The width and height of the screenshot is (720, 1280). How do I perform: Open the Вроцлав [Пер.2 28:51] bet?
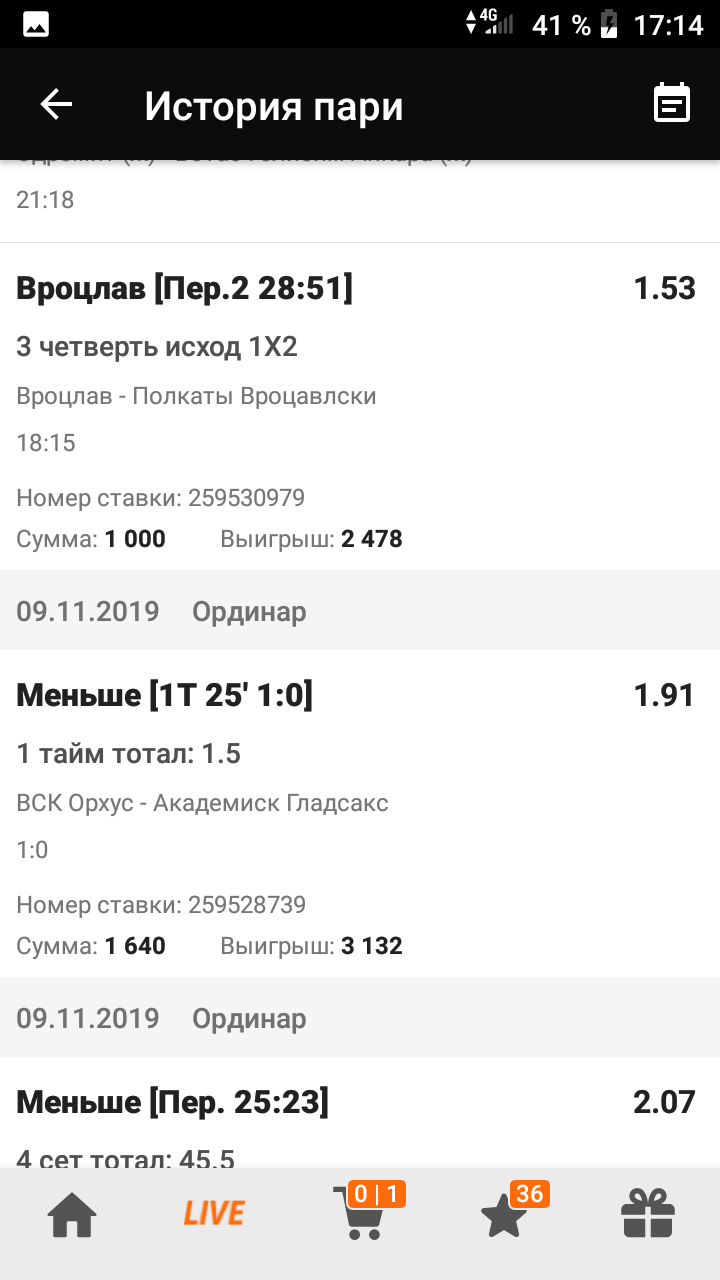pyautogui.click(x=185, y=289)
